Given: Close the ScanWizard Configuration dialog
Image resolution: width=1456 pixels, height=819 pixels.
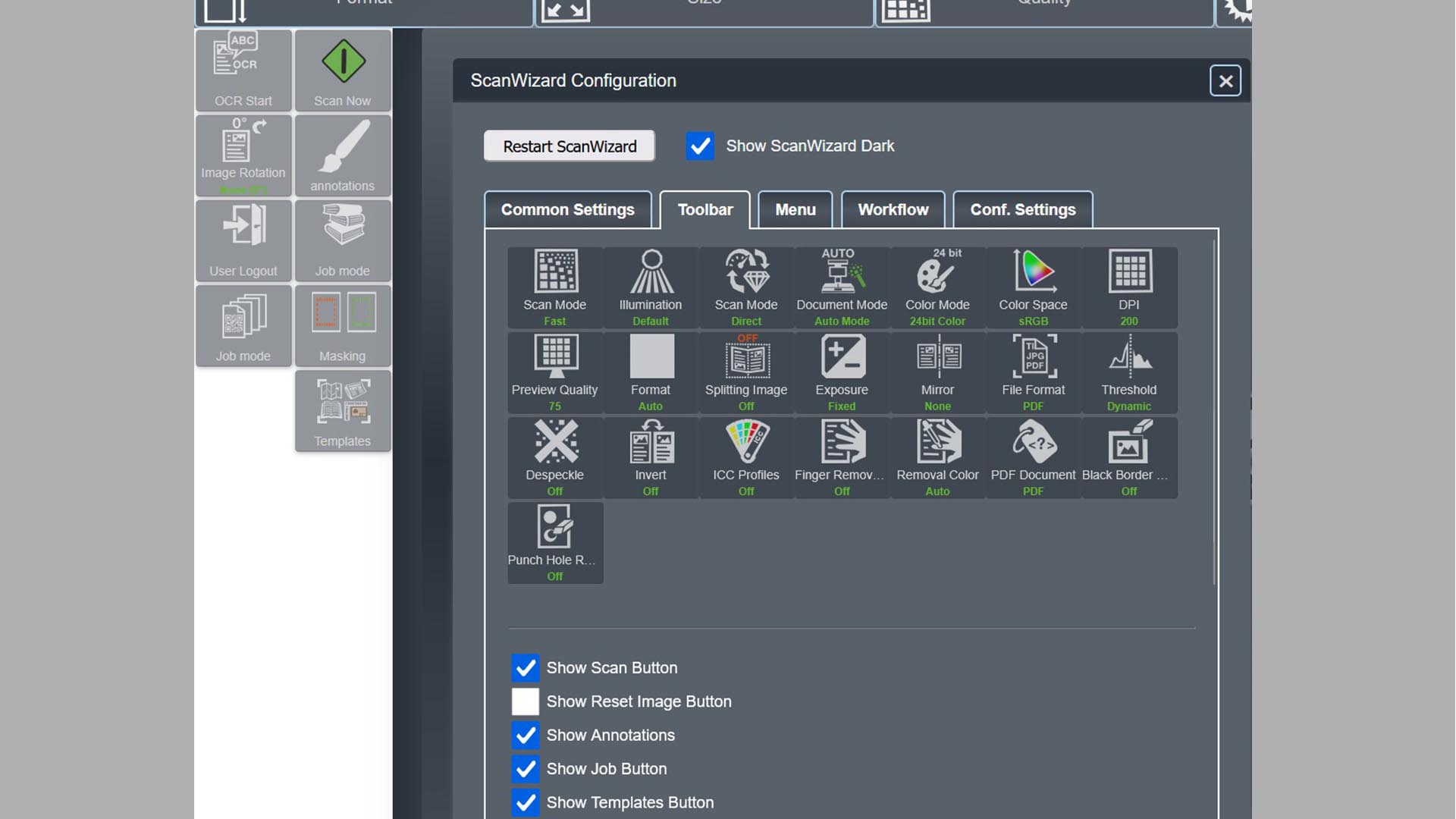Looking at the screenshot, I should (x=1225, y=80).
